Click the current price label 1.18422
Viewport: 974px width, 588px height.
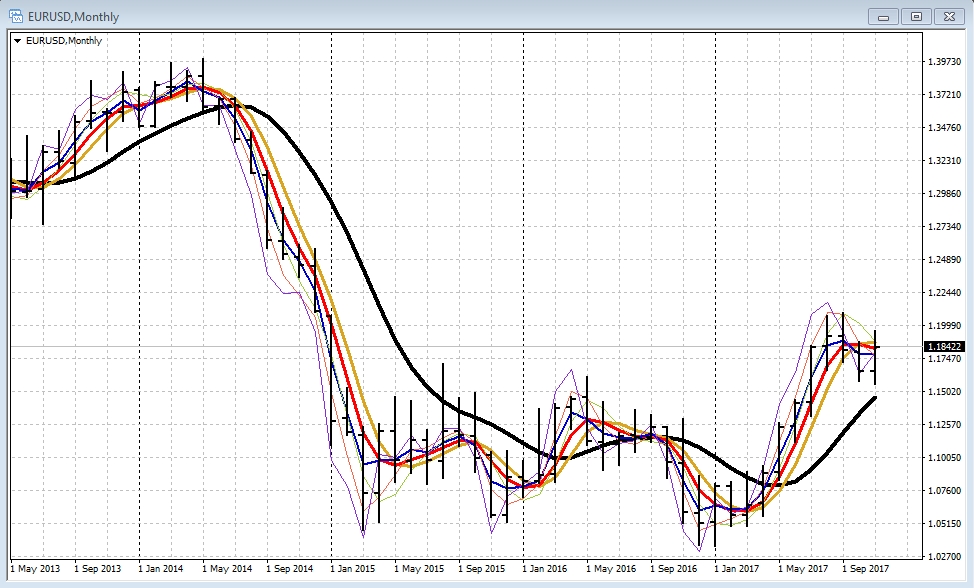[x=944, y=347]
